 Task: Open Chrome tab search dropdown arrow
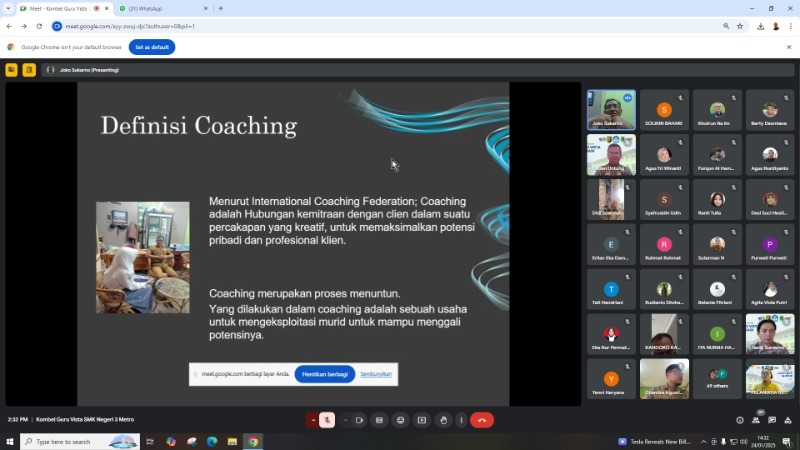[x=8, y=8]
